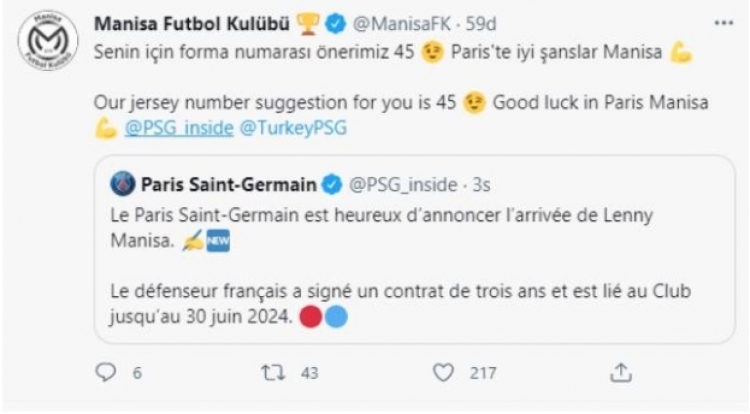Share the tweet via share icon

pyautogui.click(x=620, y=372)
